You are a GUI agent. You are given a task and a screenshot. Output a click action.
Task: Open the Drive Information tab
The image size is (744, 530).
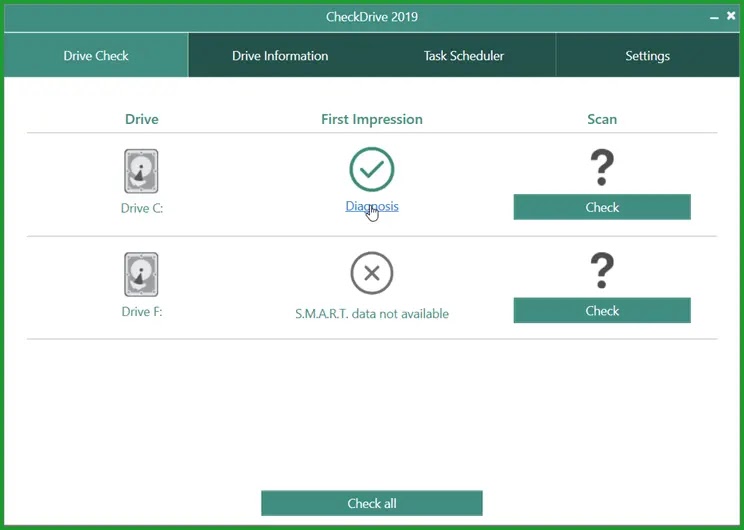280,56
